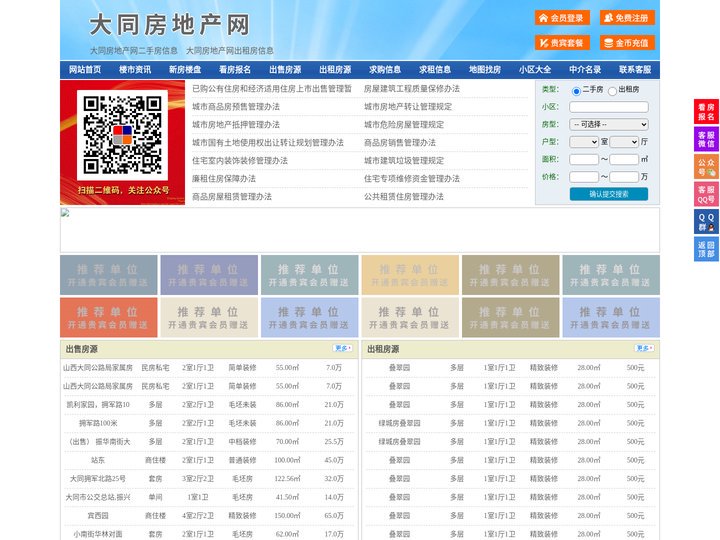Viewport: 720px width, 540px height.
Task: Open the 客服微信 side icon
Action: coord(706,139)
